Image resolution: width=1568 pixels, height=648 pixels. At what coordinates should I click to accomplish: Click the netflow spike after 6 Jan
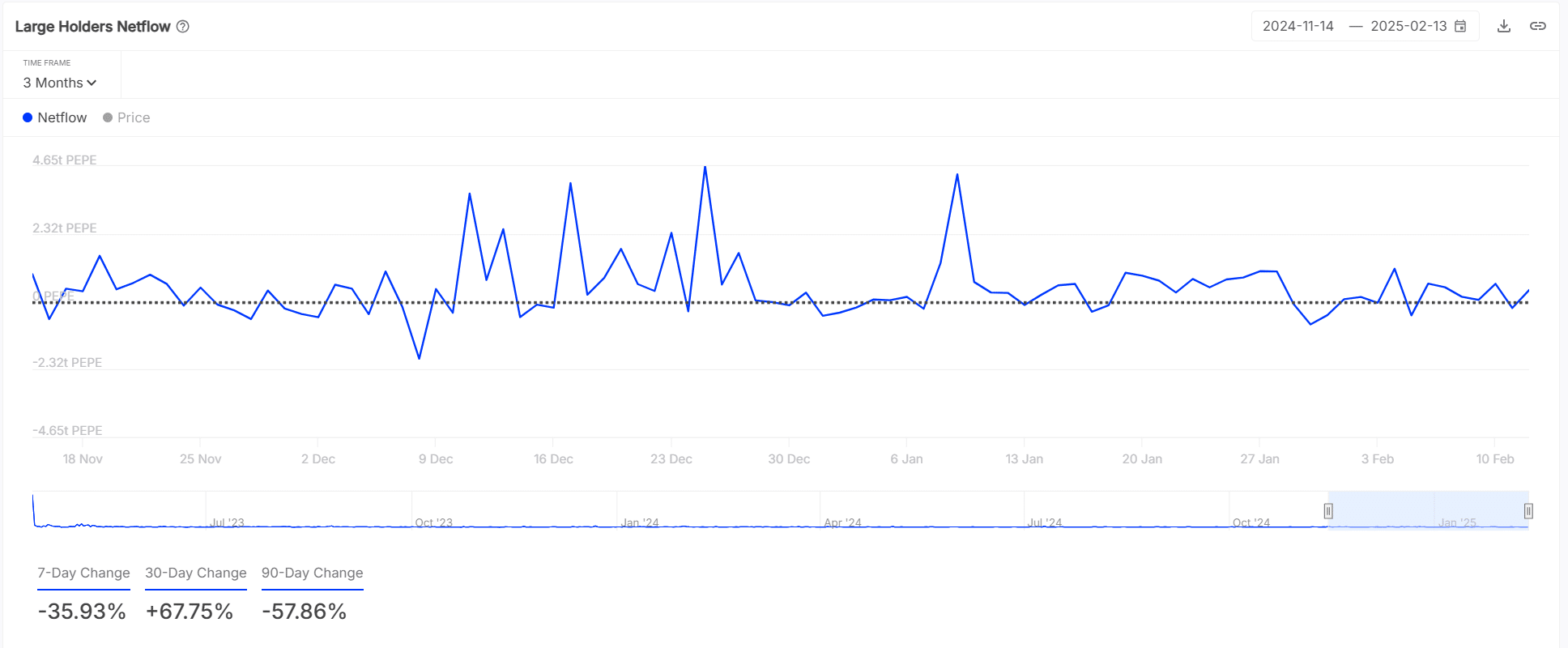pos(957,175)
